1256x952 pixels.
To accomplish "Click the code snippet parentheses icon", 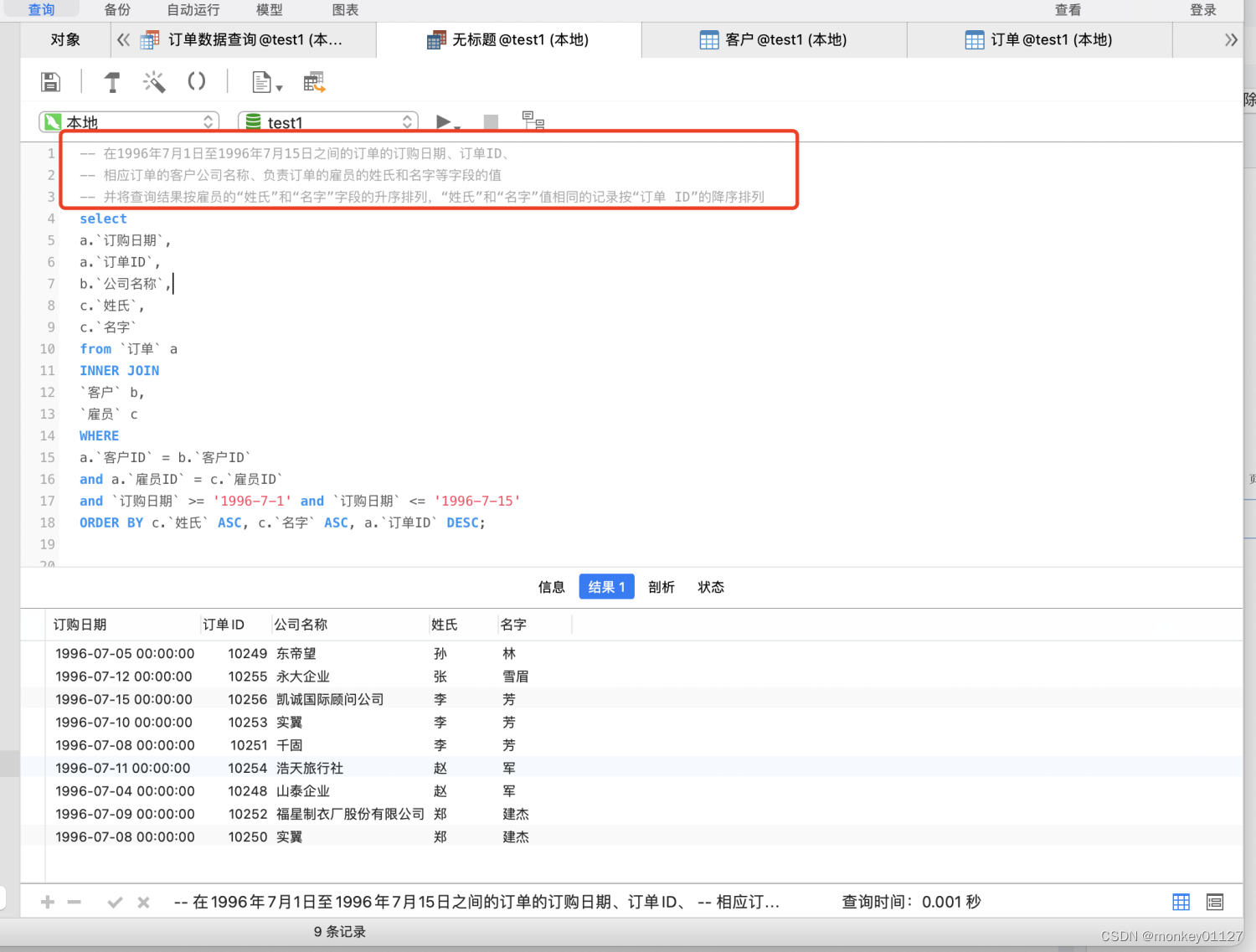I will 197,81.
